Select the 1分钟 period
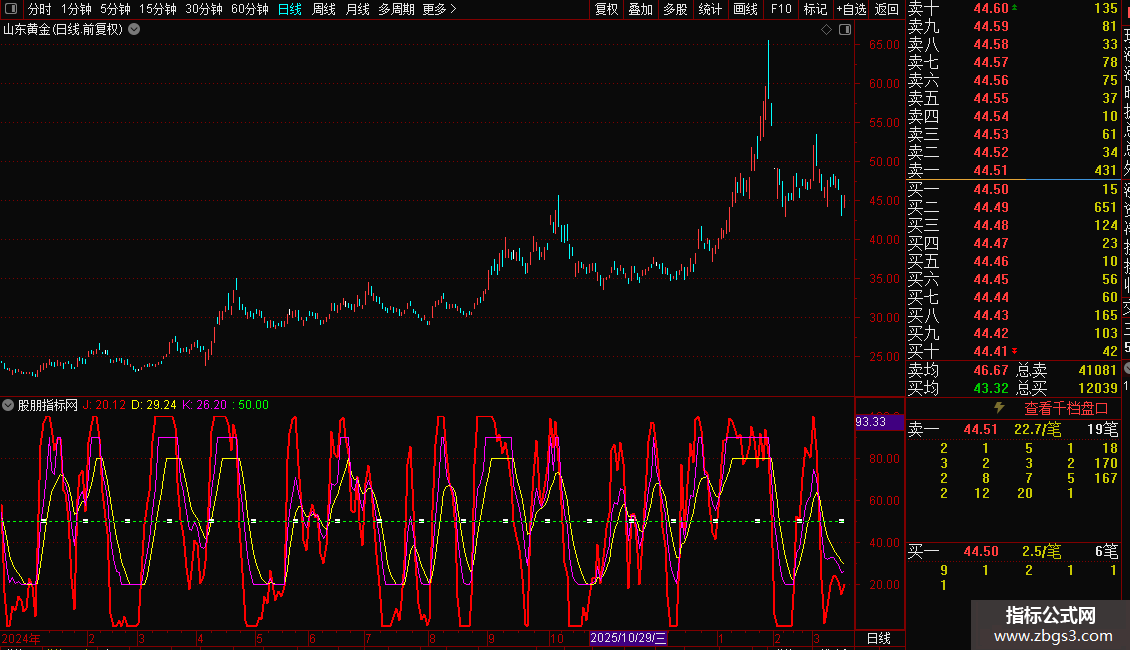 pyautogui.click(x=76, y=9)
